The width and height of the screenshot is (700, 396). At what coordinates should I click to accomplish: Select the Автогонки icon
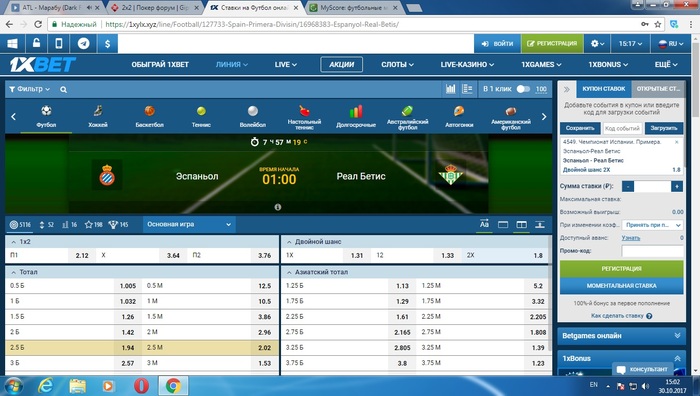(x=459, y=117)
